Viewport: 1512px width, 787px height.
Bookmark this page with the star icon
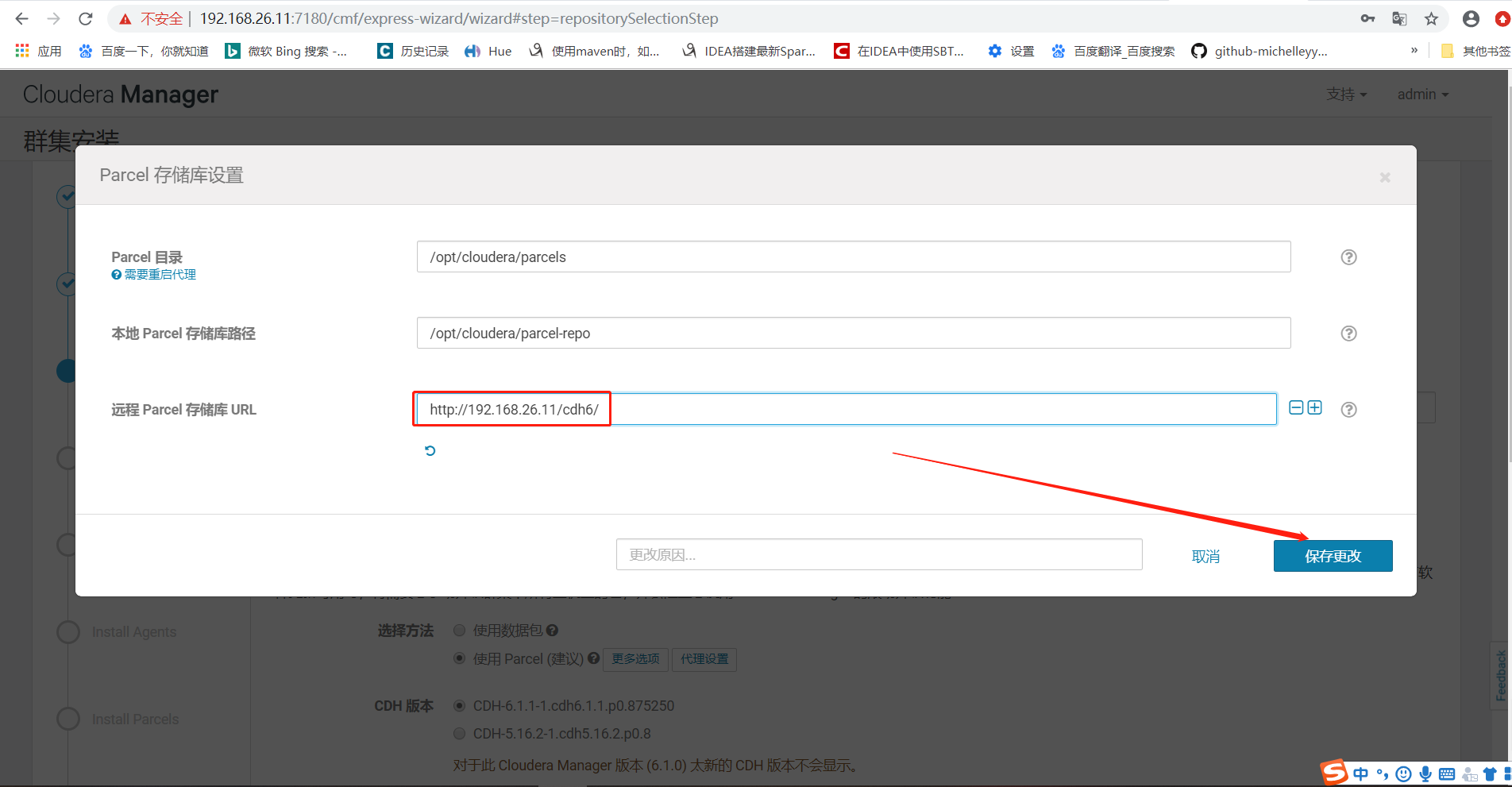point(1431,18)
